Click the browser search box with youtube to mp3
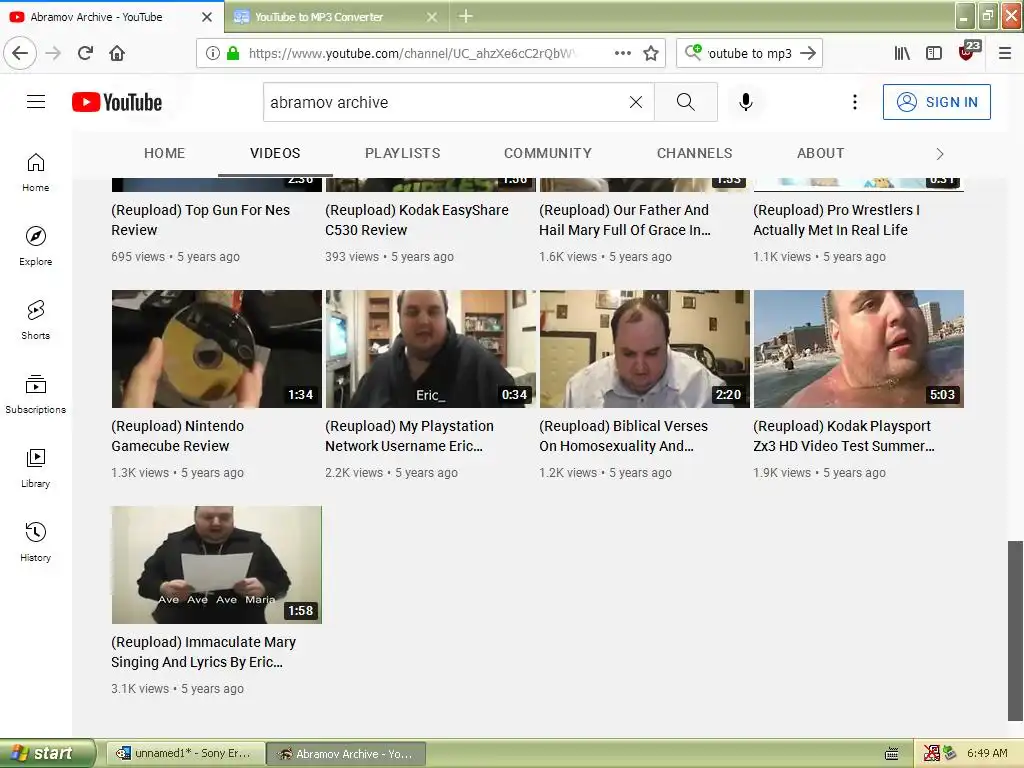 pyautogui.click(x=749, y=53)
